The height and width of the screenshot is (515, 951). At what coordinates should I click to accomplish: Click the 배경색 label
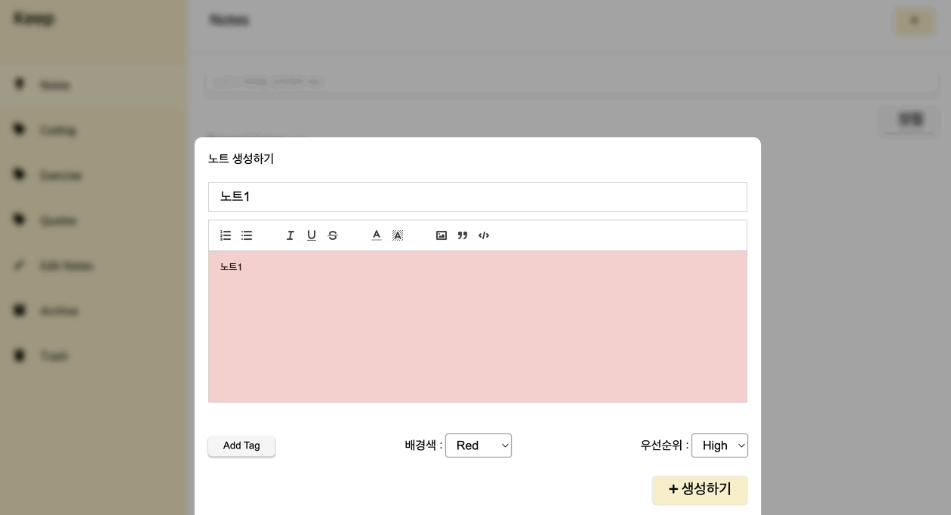(423, 445)
